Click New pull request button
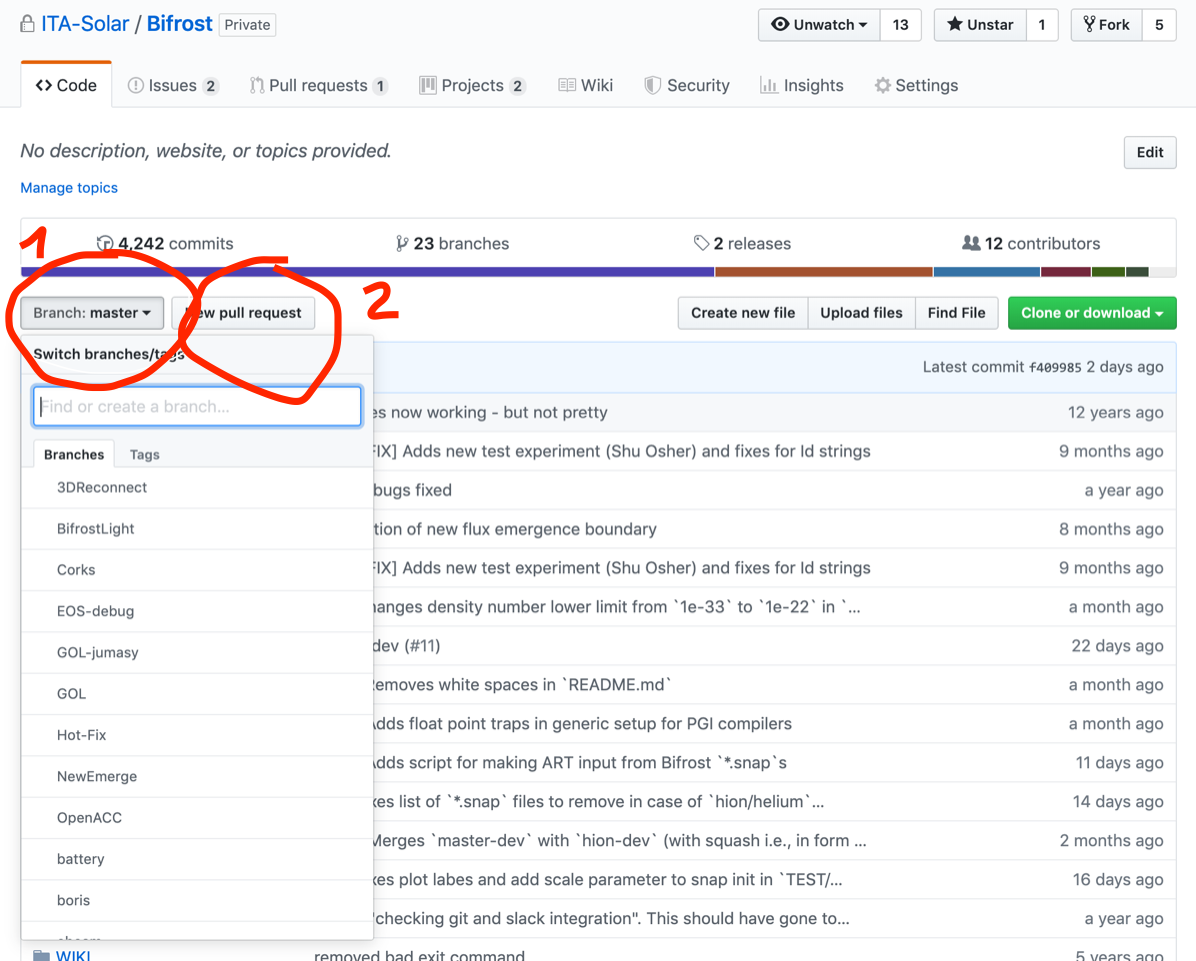This screenshot has width=1196, height=961. 243,313
